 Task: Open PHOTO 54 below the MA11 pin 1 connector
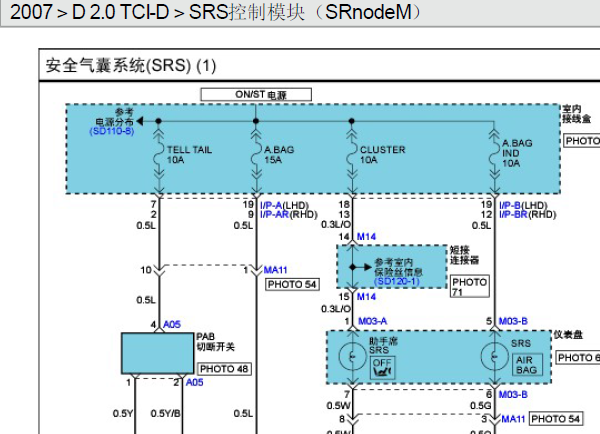292,284
